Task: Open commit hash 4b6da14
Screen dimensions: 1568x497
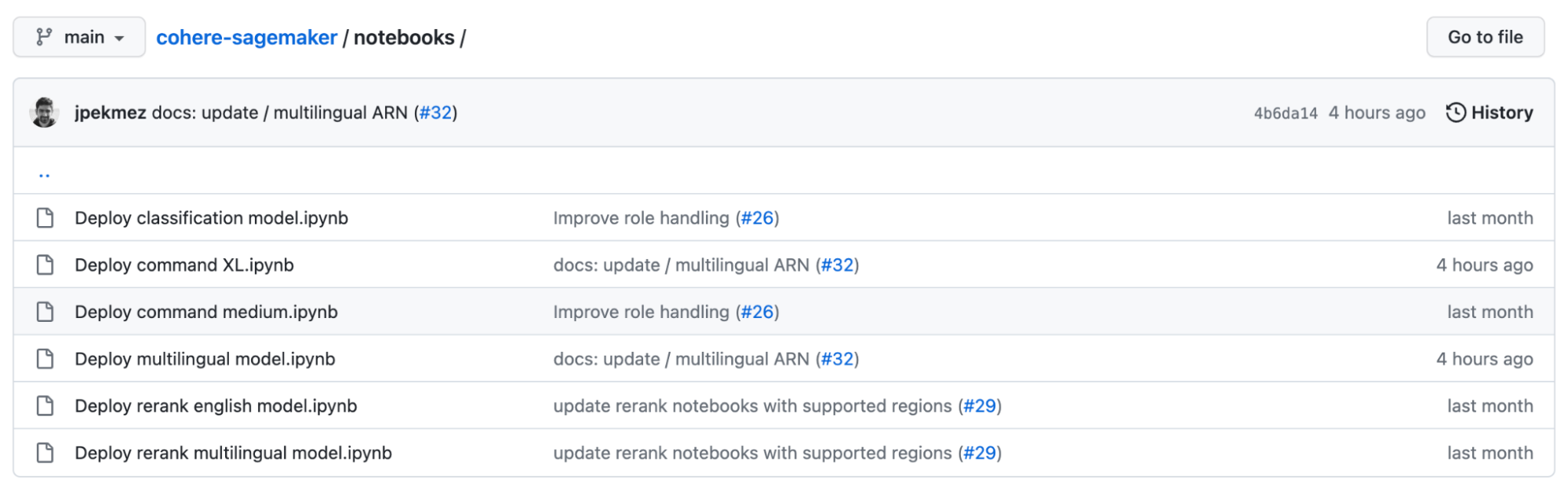Action: coord(1285,113)
